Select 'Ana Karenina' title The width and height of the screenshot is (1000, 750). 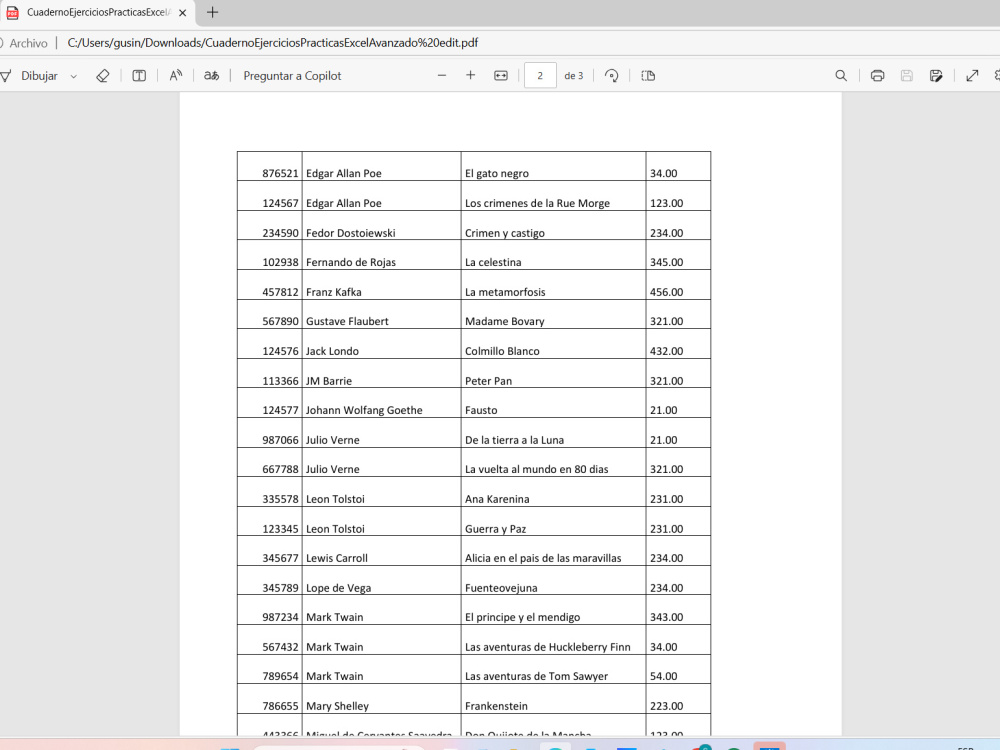(497, 499)
